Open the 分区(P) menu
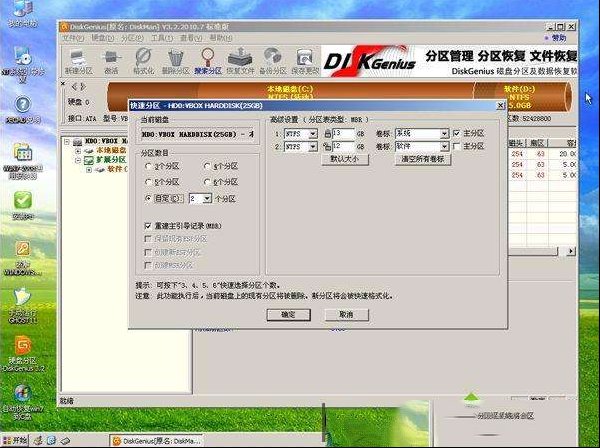This screenshot has height=448, width=600. point(132,38)
